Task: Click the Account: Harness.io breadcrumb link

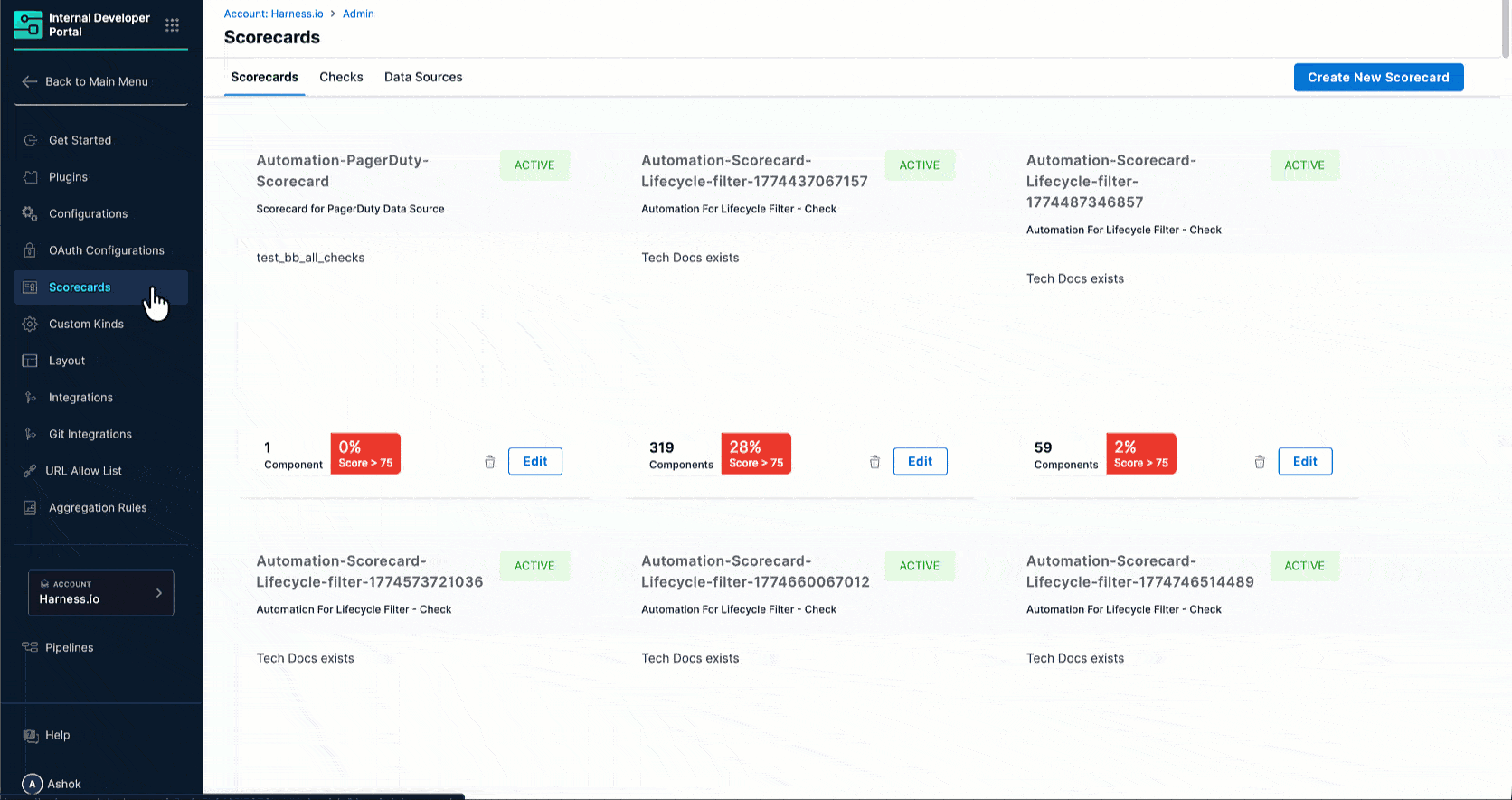Action: click(273, 14)
